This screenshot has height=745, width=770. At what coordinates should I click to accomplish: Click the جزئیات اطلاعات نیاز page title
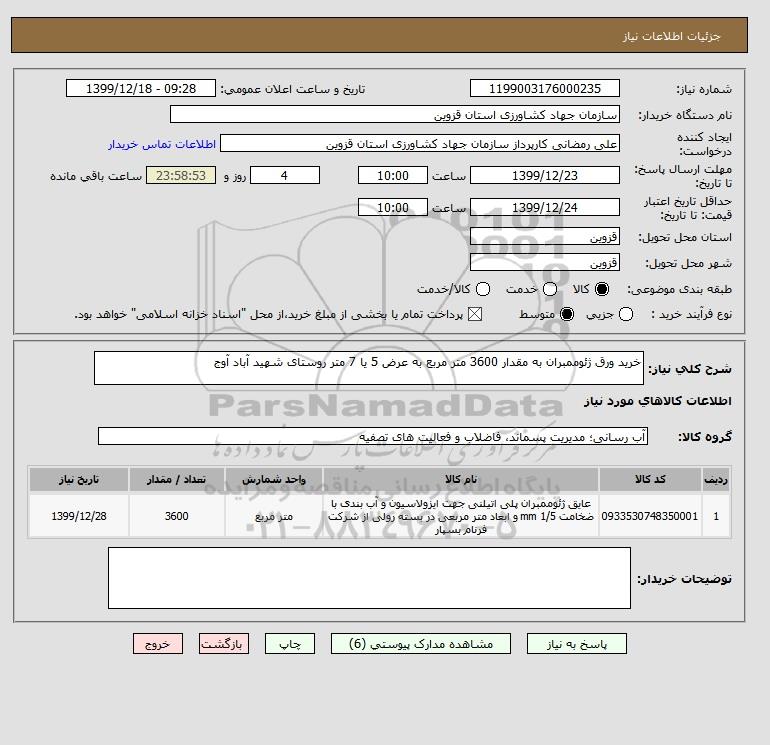pos(671,36)
